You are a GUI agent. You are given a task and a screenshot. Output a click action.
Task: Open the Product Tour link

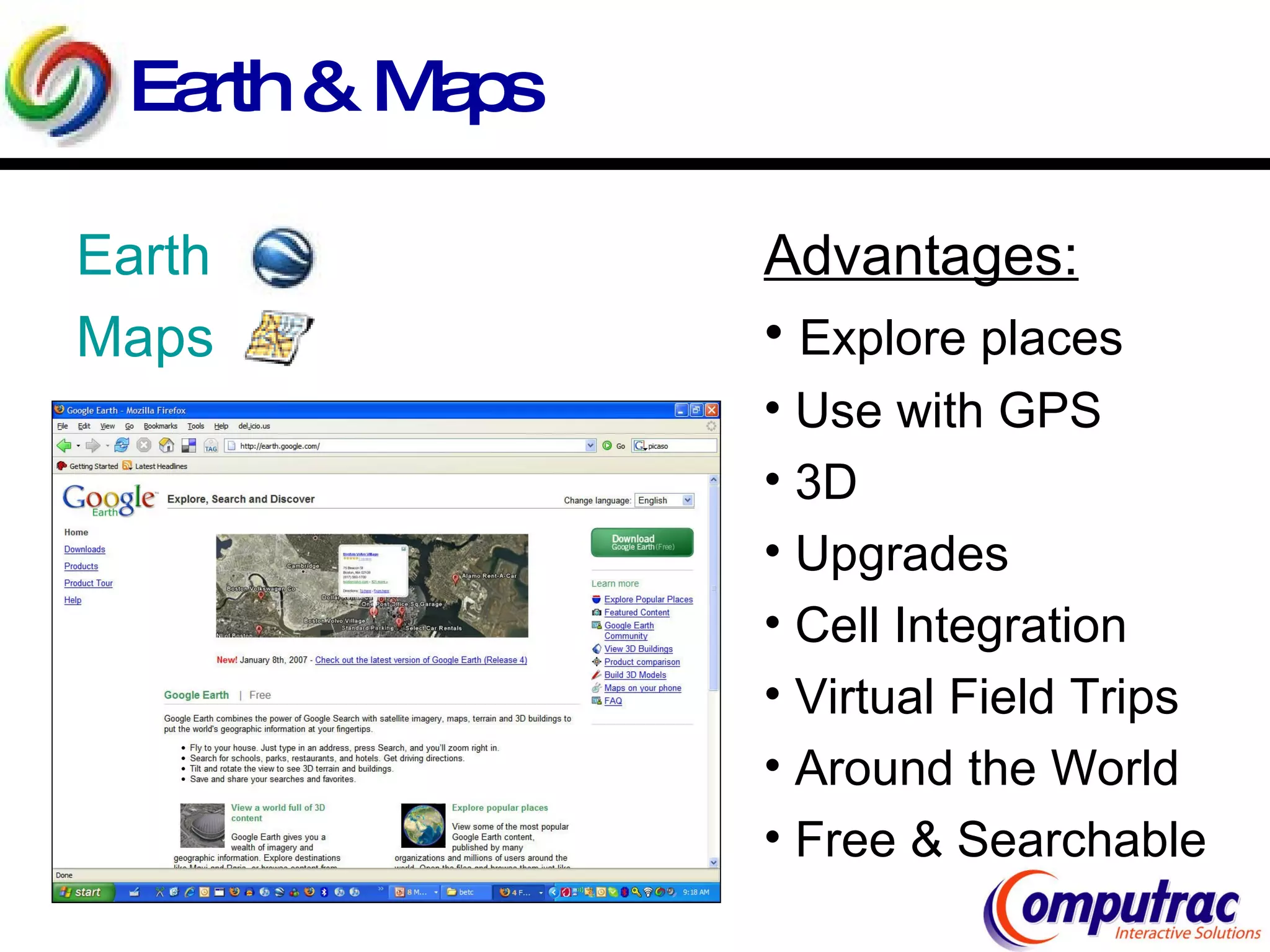point(89,583)
